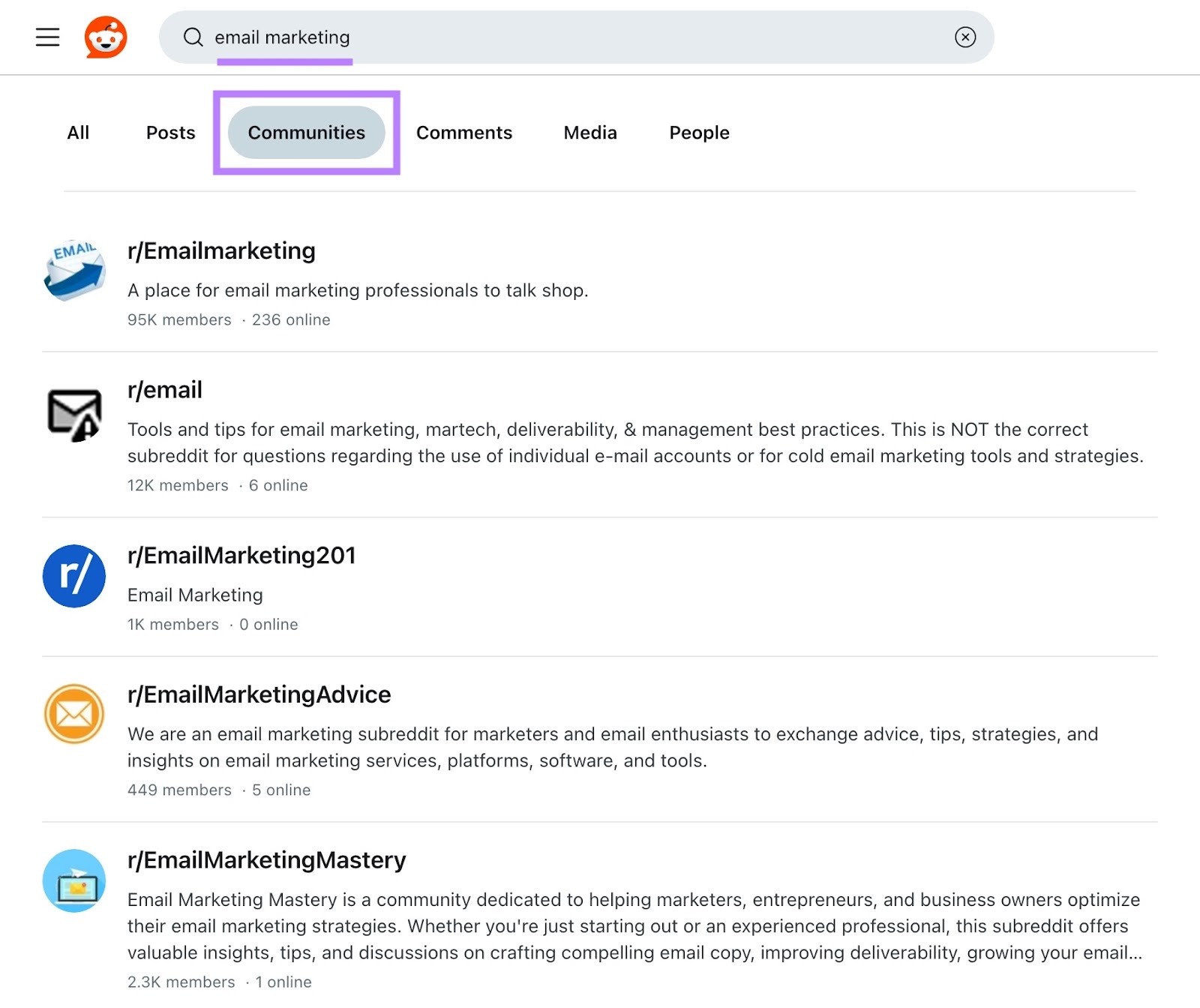This screenshot has height=1008, width=1200.
Task: Click the r/EmailMarketingMastery community avatar
Action: [73, 880]
